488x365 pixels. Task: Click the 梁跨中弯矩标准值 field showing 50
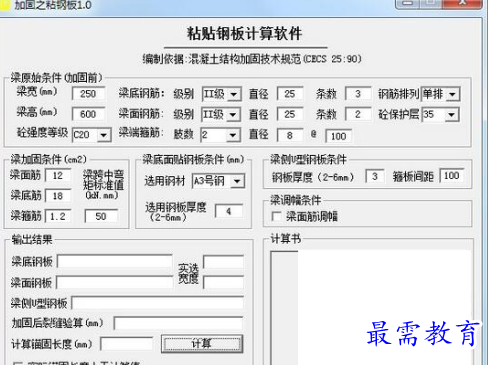coord(101,216)
